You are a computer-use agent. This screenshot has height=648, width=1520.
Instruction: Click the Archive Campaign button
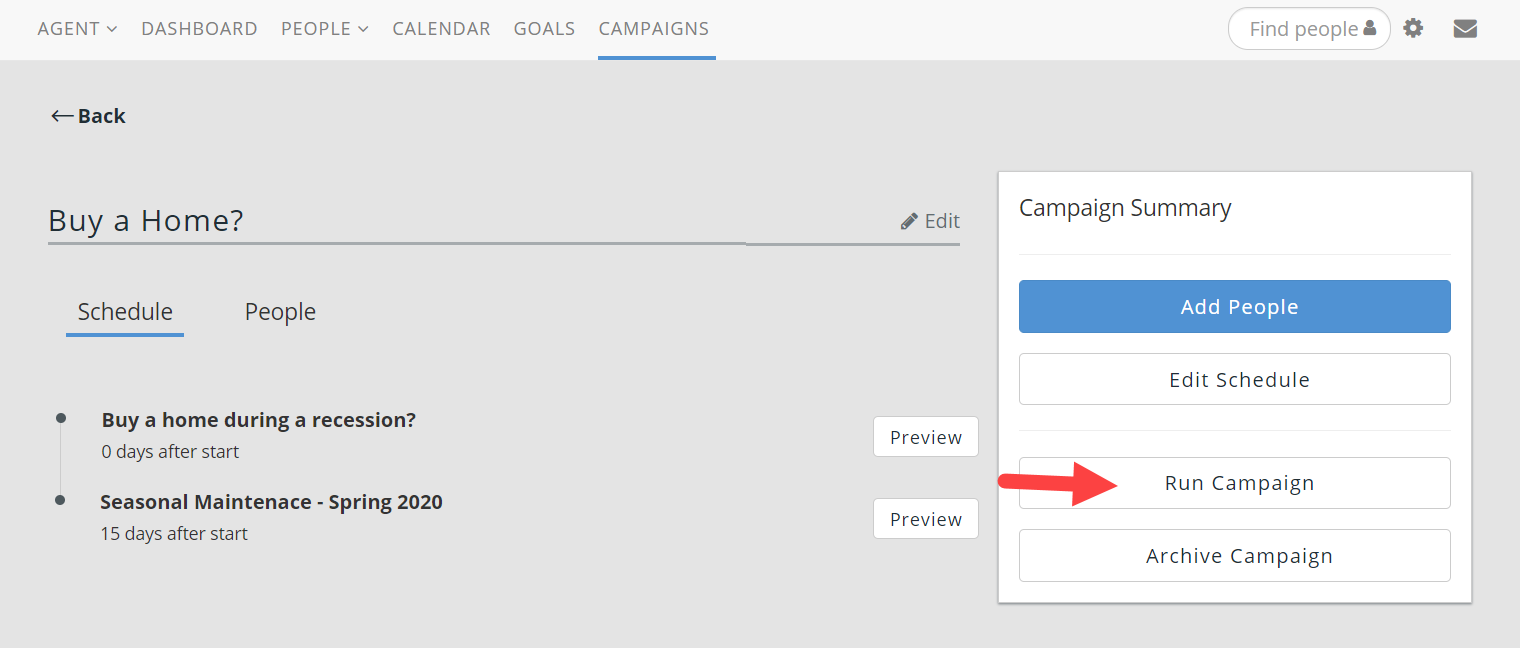1235,555
